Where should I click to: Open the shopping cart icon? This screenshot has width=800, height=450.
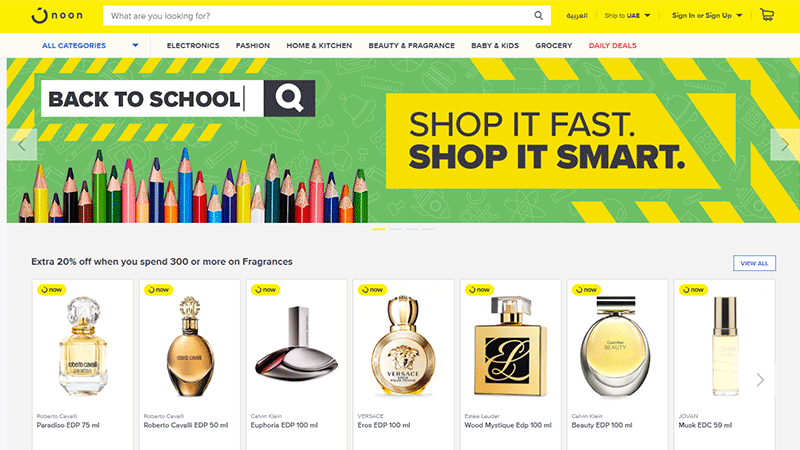(767, 15)
